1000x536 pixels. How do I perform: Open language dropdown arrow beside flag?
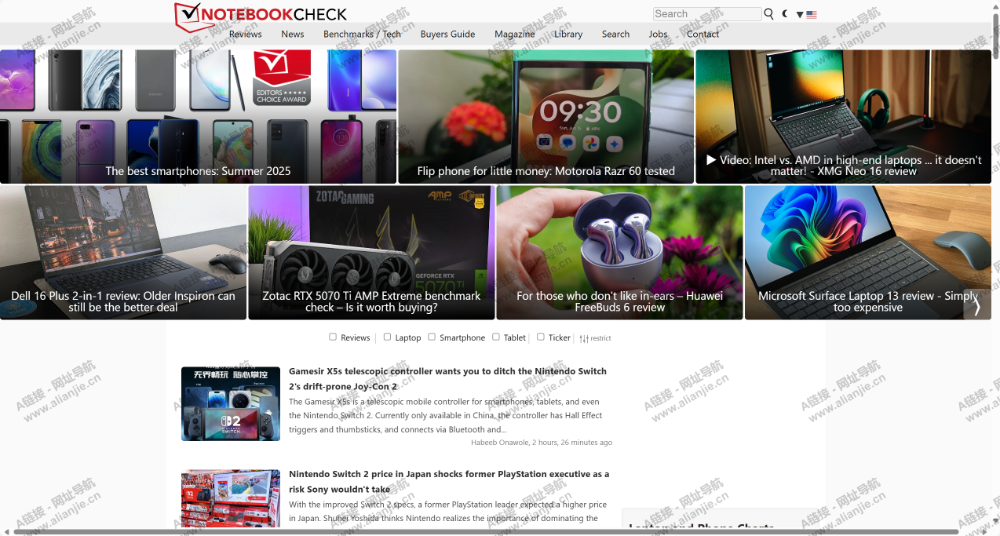point(800,14)
